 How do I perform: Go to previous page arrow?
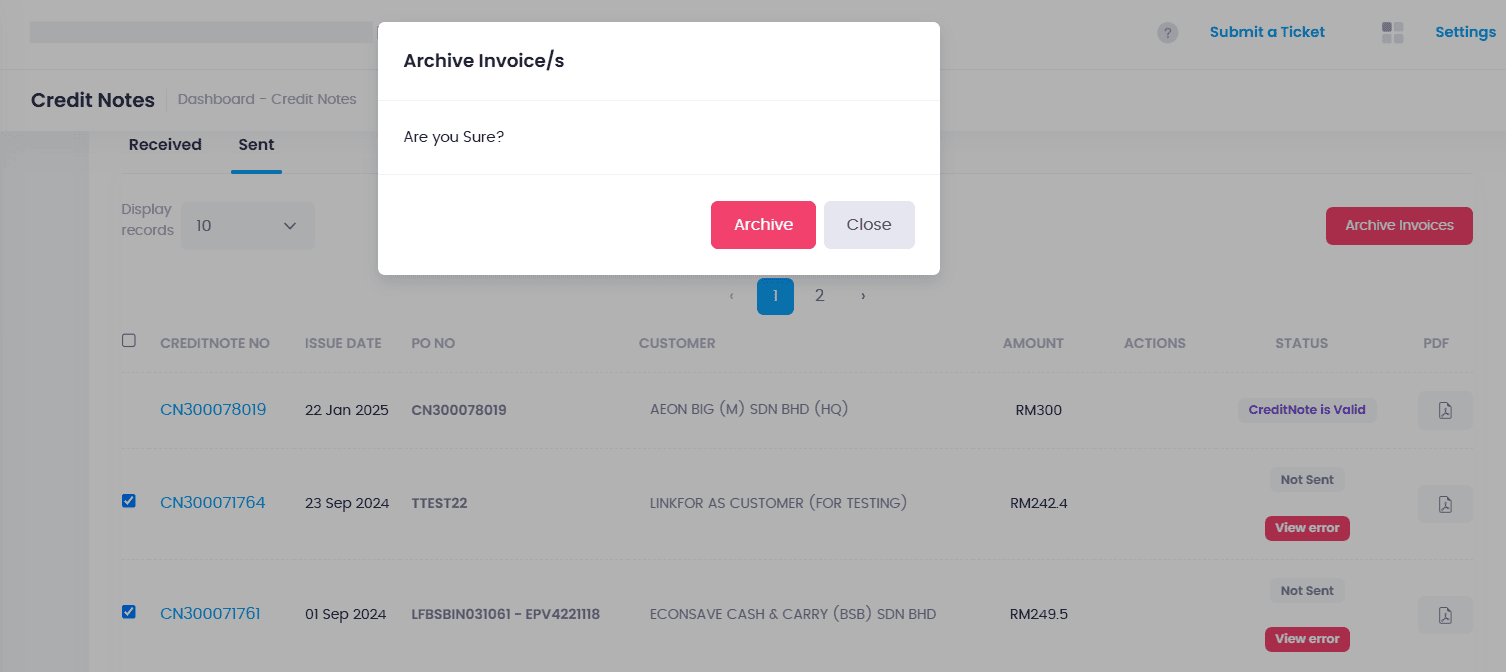tap(731, 296)
